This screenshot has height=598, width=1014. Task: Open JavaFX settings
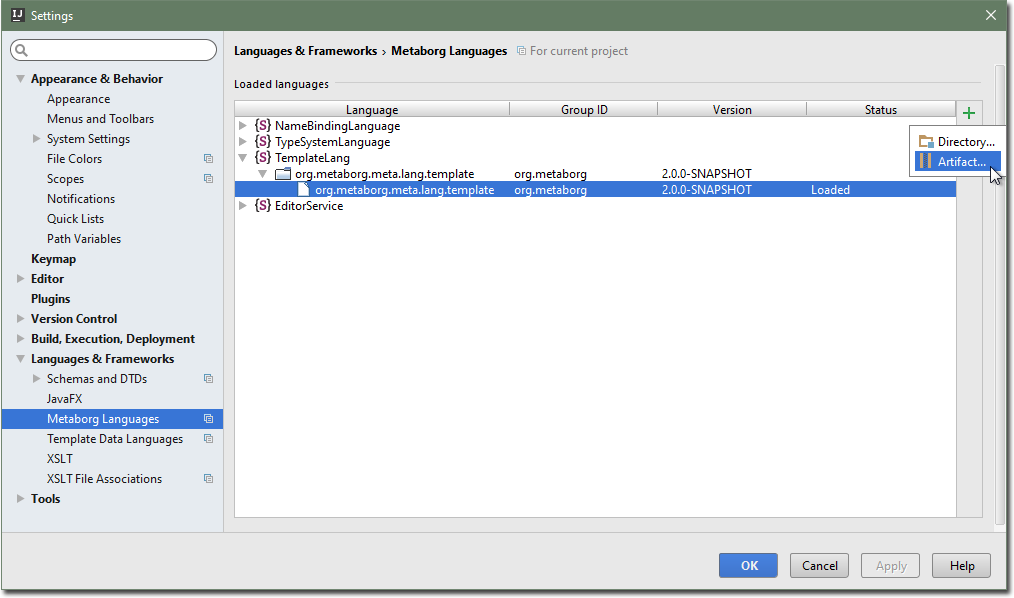coord(64,399)
